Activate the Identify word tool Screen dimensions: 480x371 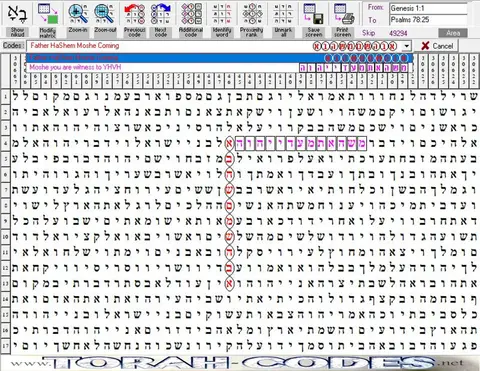(x=222, y=13)
